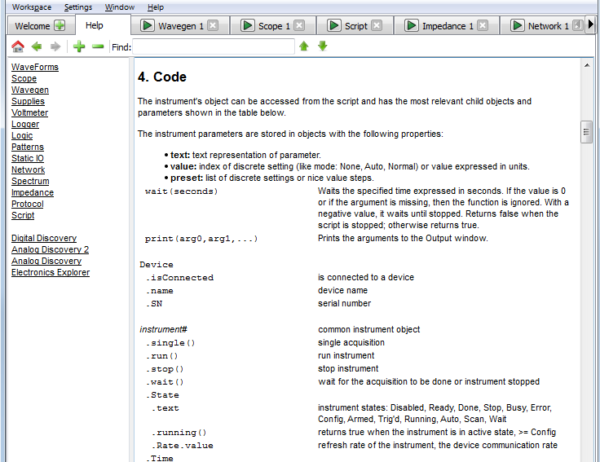Go to Help home page icon
This screenshot has height=462, width=600.
coord(18,47)
